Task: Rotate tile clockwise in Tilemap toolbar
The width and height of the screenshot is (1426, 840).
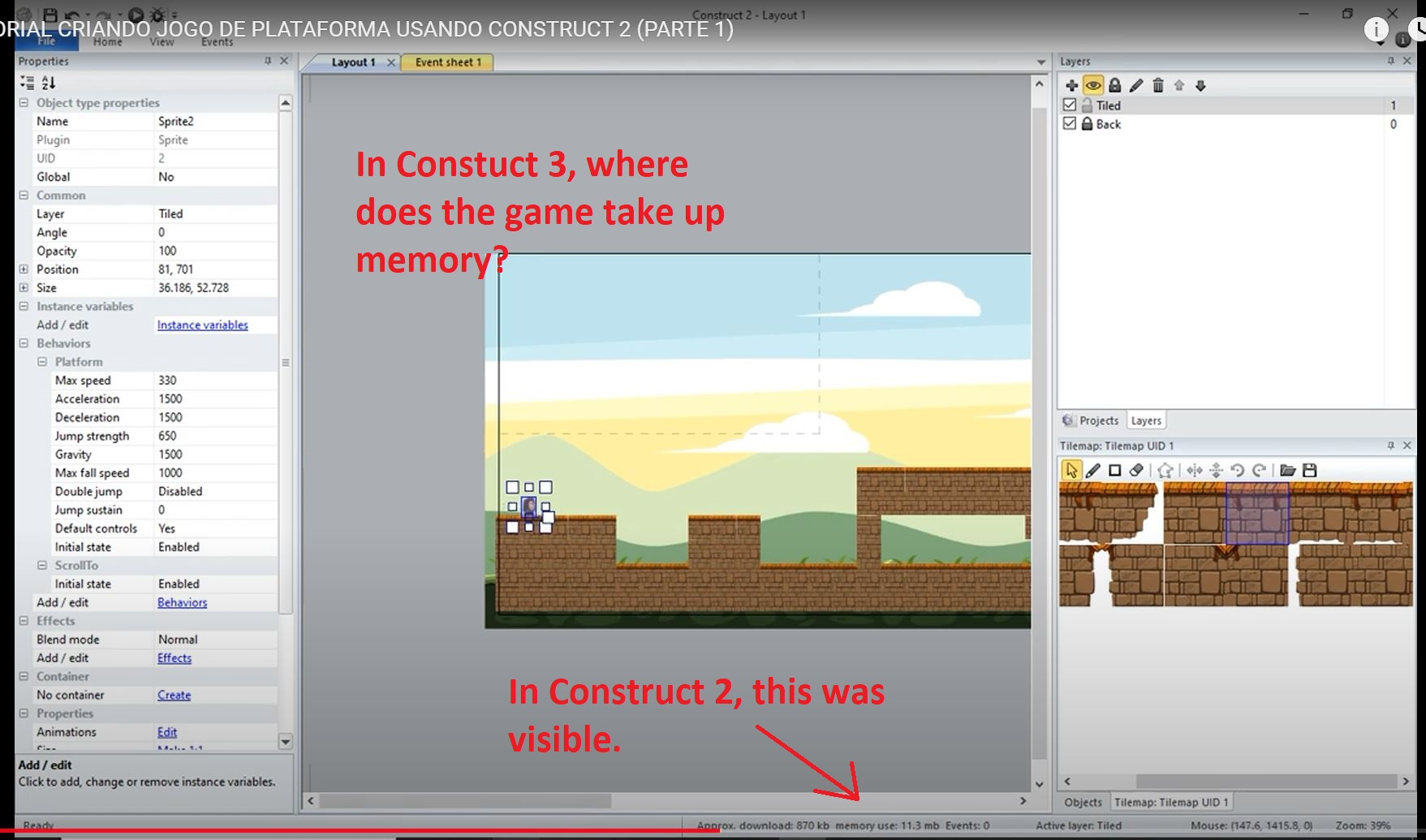Action: tap(1260, 470)
